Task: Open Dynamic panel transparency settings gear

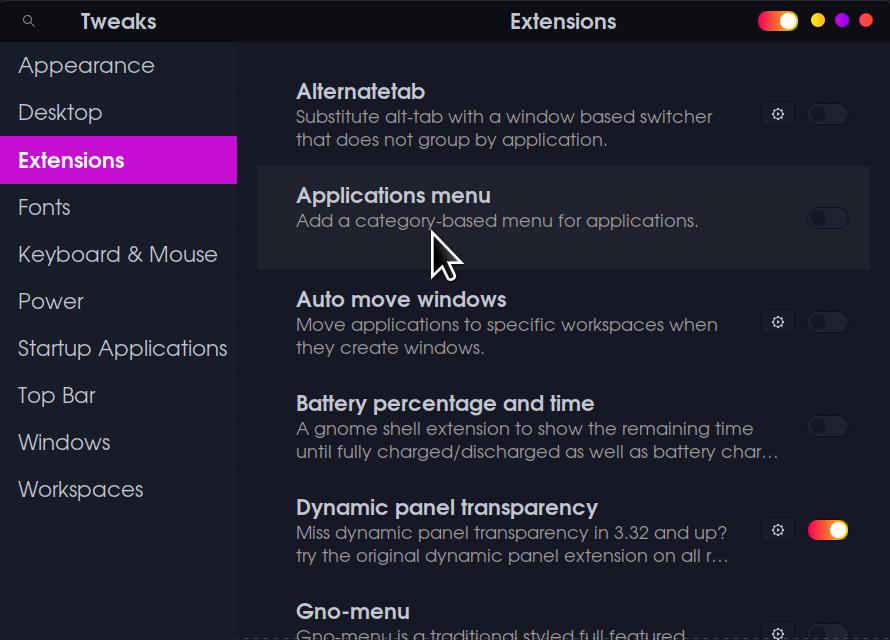Action: 778,530
